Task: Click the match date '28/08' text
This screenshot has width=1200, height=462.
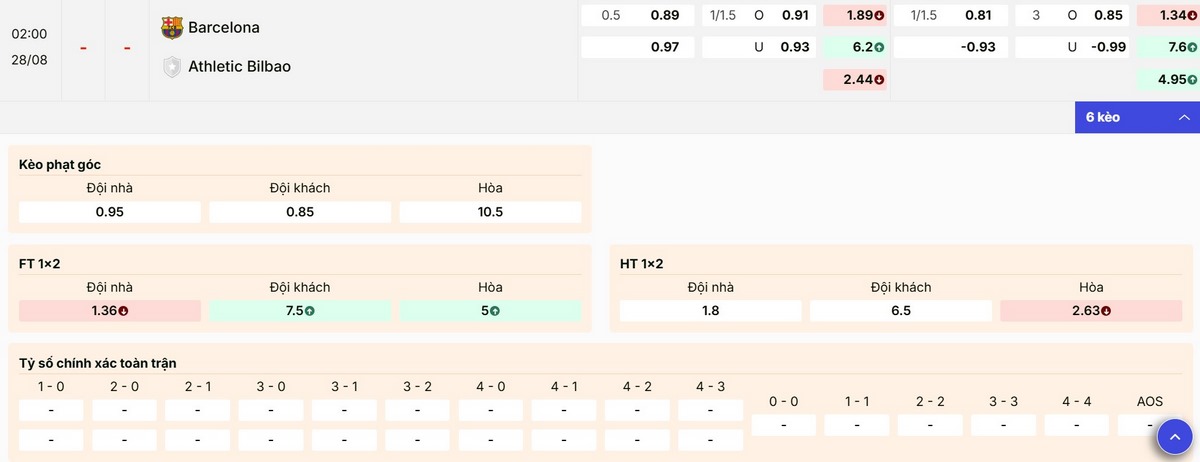Action: 29,60
